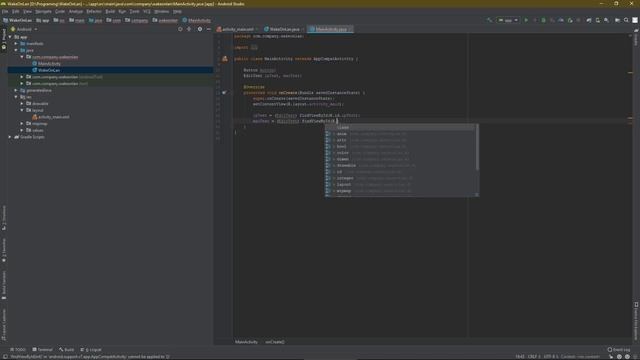Choose 'integer' from the completion popup

[x=400, y=178]
